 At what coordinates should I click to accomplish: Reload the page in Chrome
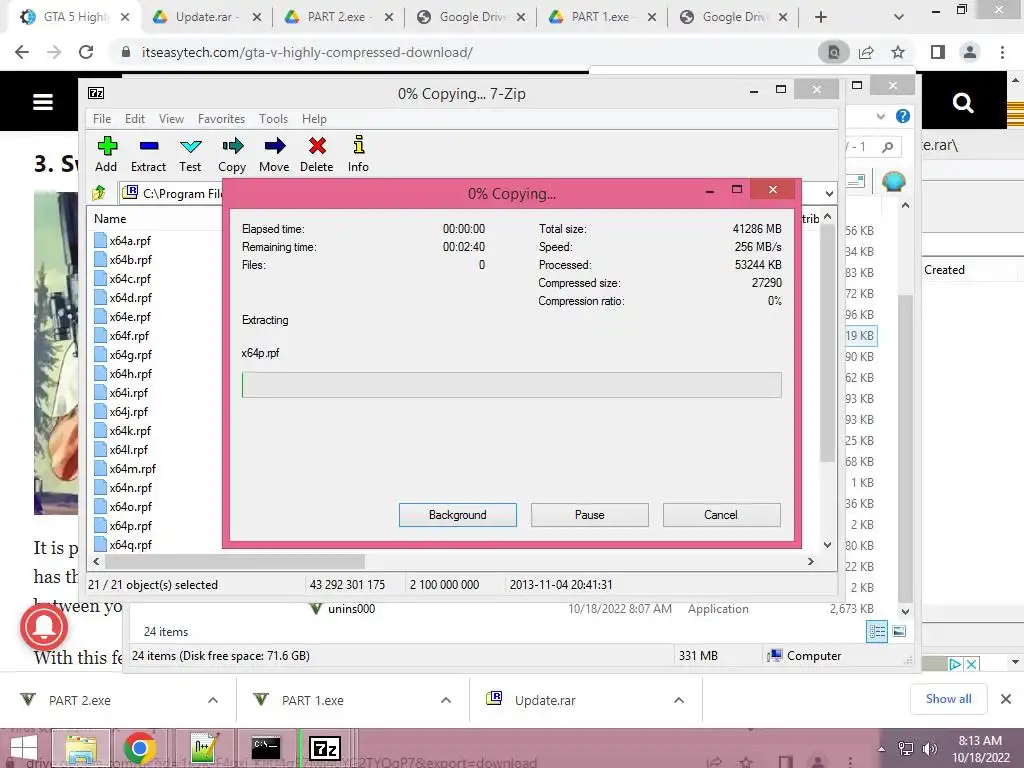tap(86, 52)
